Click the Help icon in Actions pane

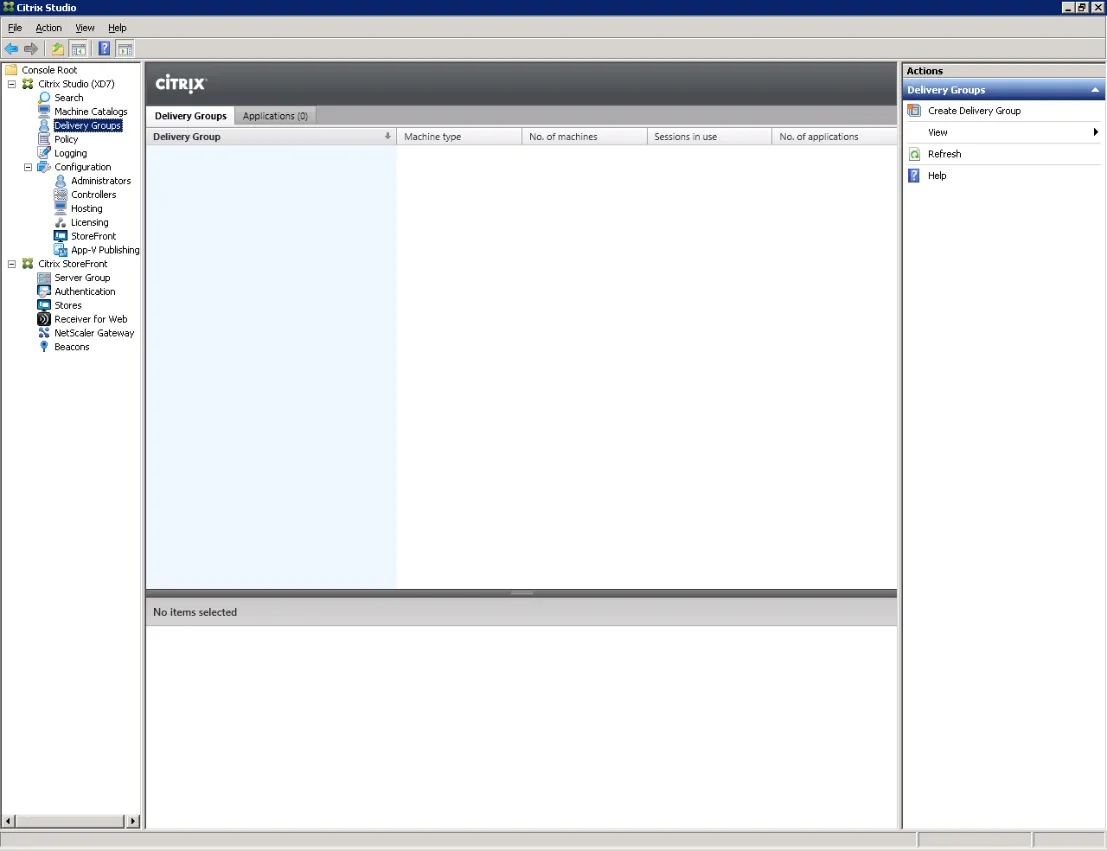914,176
